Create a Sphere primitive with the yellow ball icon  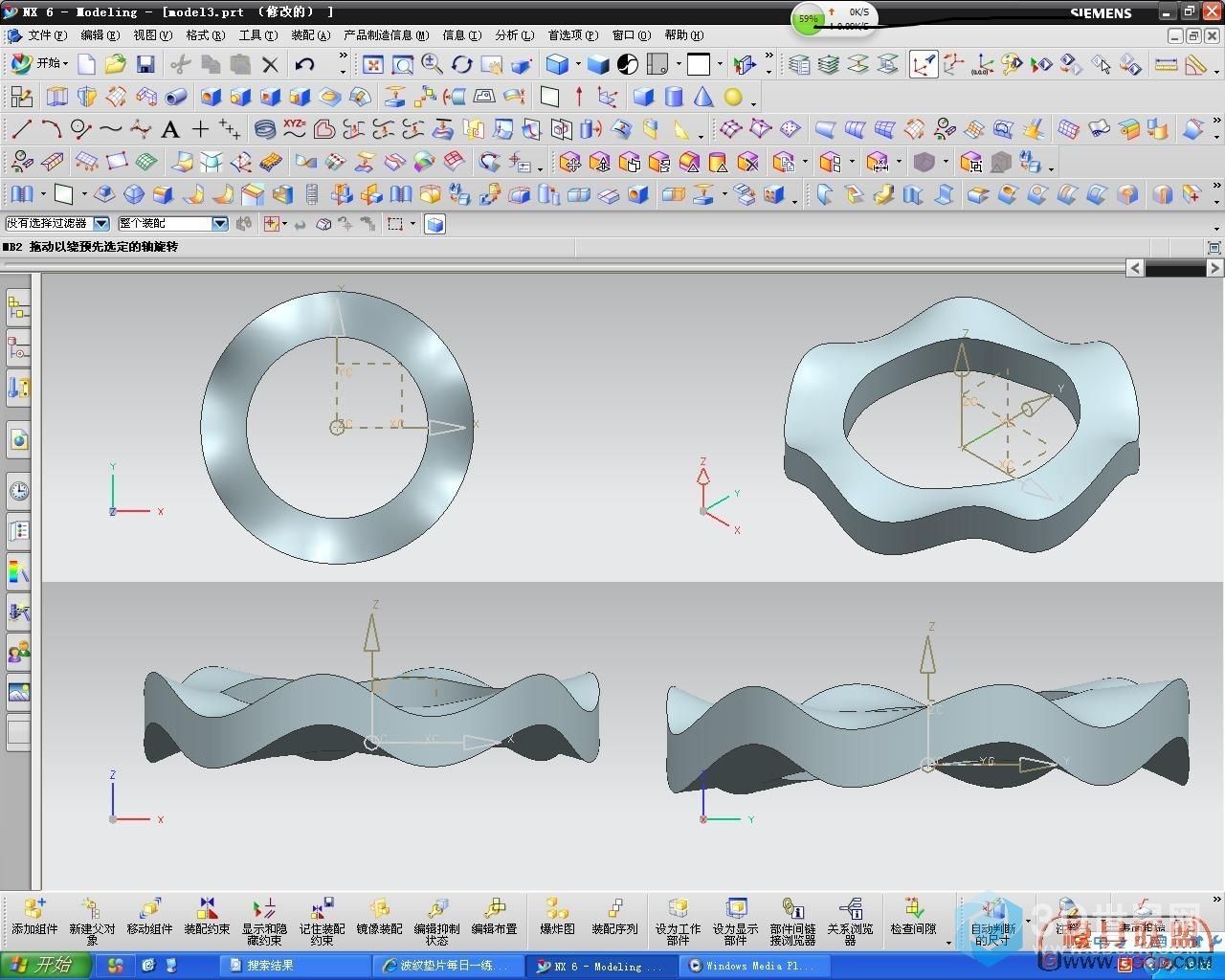[733, 97]
